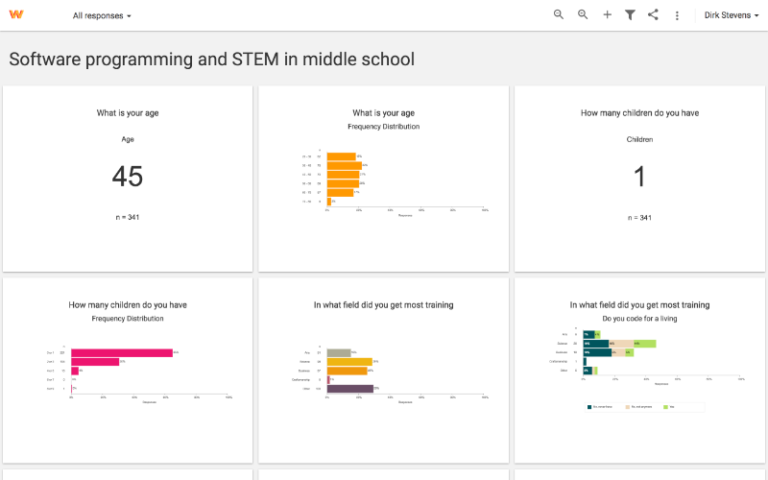The height and width of the screenshot is (480, 768).
Task: Click the dashboard title 'Software programming and STEM'
Action: [212, 59]
